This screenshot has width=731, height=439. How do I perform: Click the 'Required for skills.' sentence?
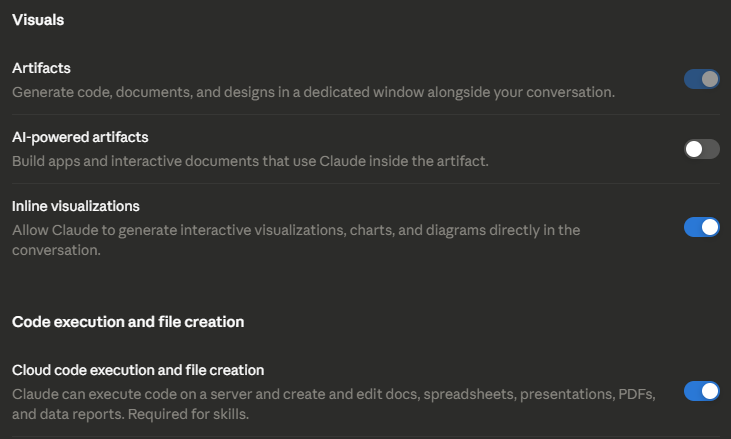(x=188, y=414)
